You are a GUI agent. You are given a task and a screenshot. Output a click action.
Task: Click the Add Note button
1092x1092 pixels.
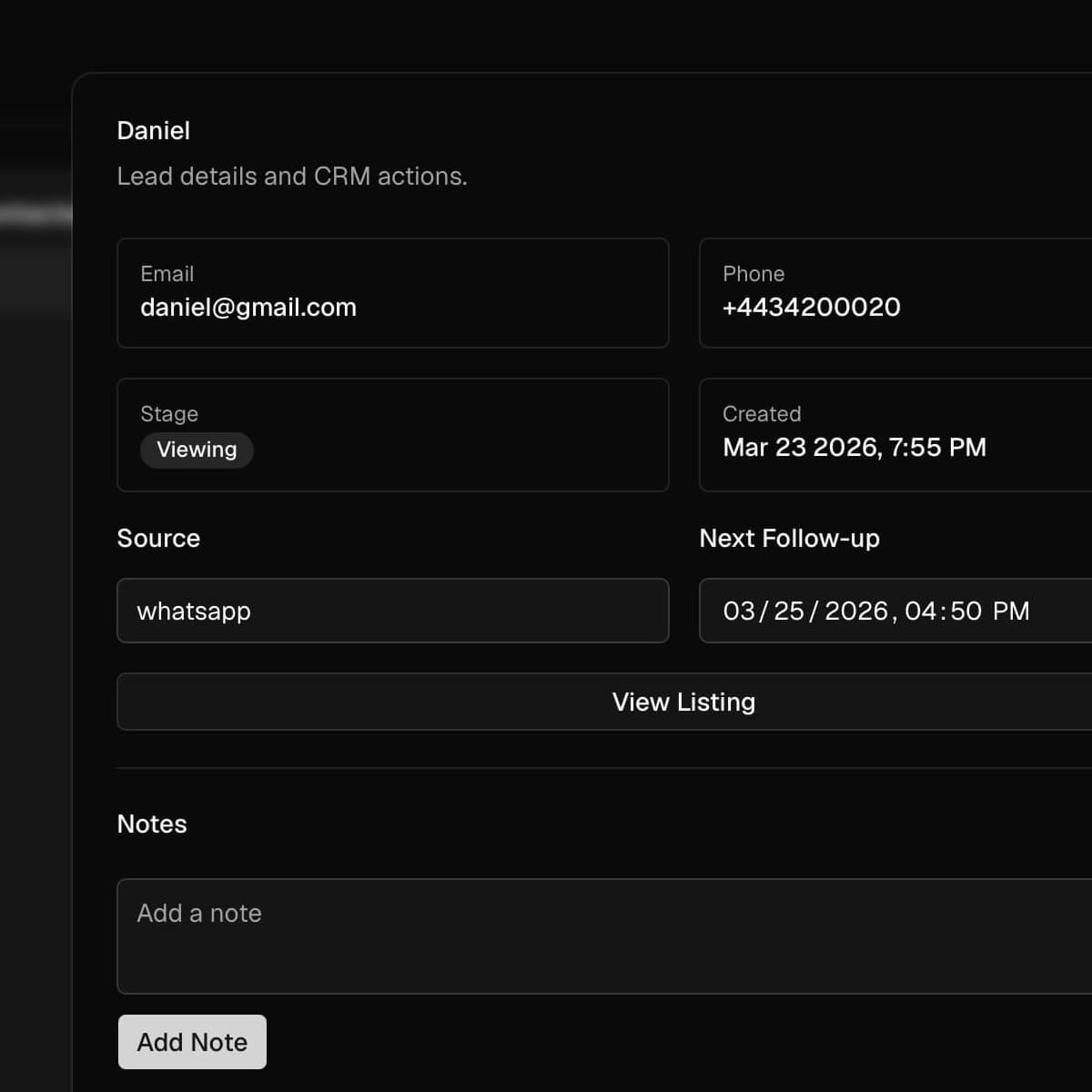coord(192,1042)
